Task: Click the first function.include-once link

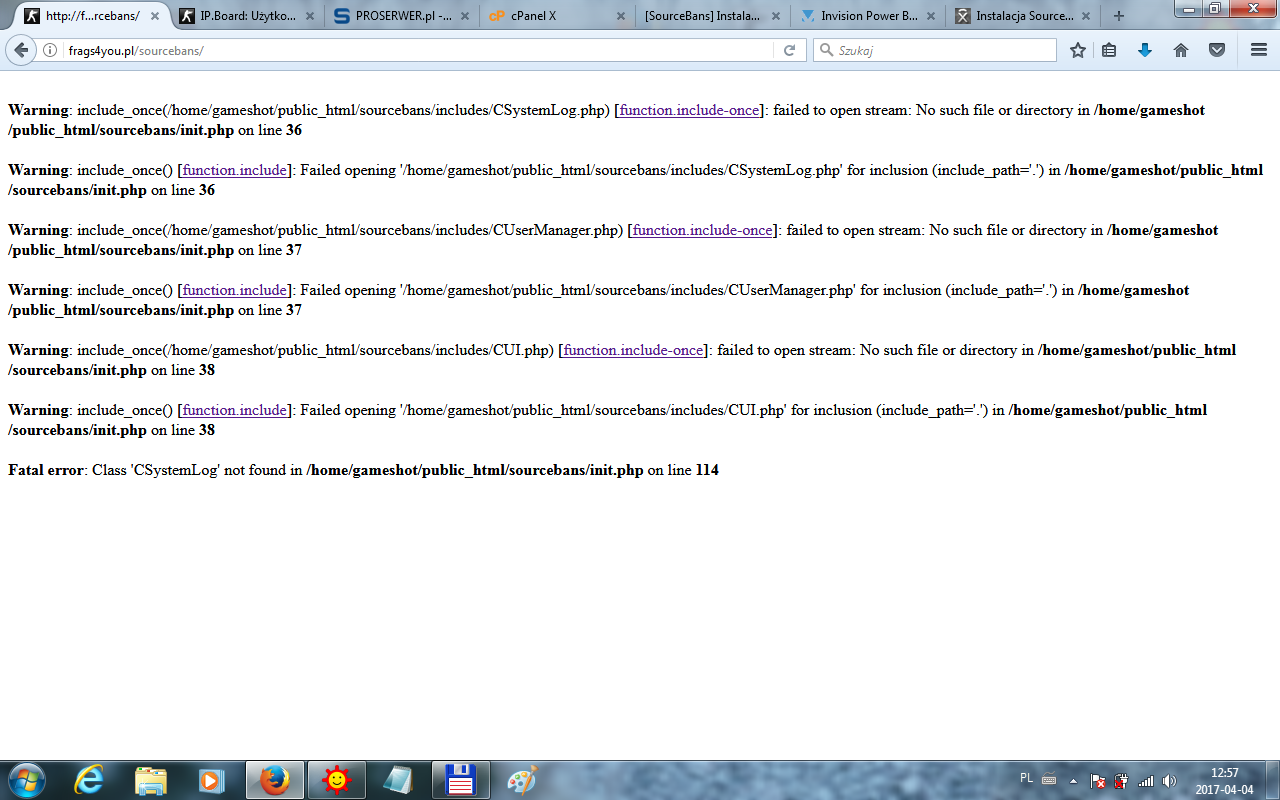Action: (689, 110)
